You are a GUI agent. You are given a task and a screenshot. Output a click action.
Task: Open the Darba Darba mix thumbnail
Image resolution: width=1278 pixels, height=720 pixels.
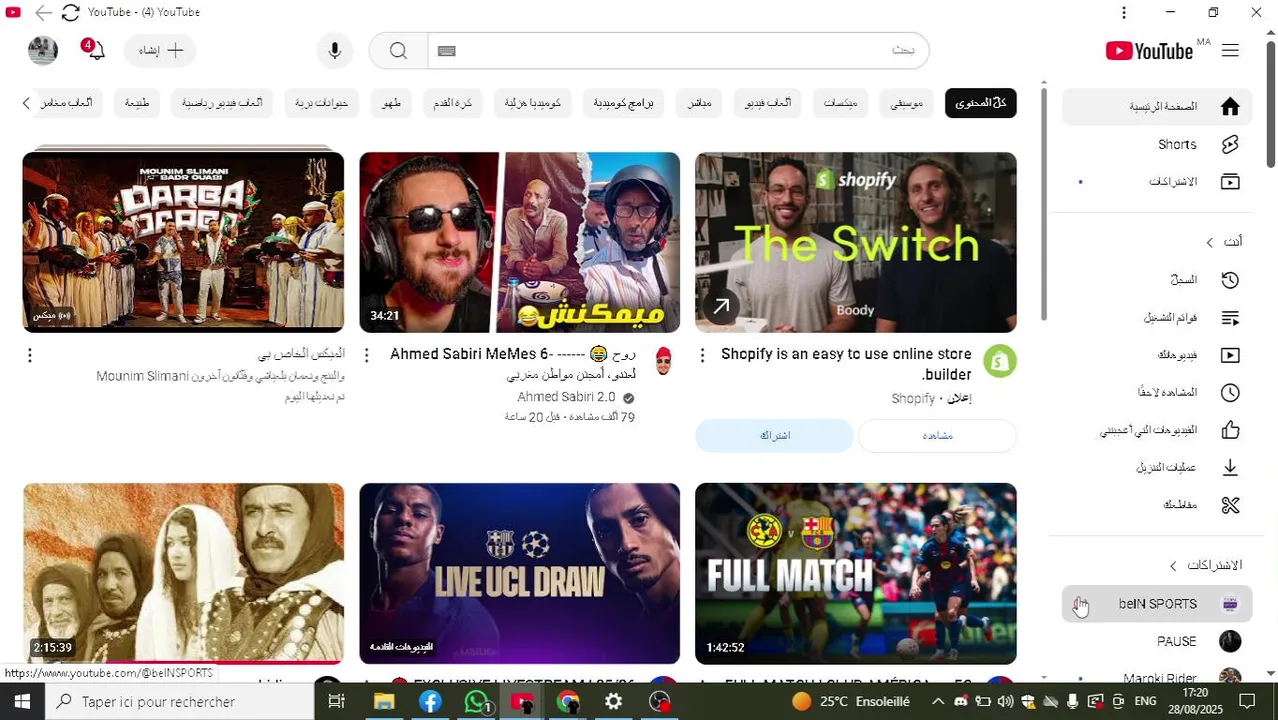(183, 242)
